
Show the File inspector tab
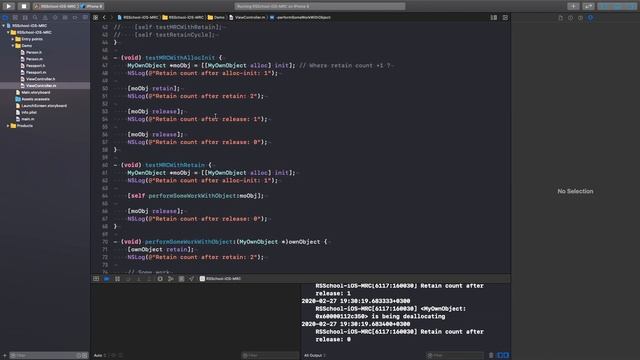(x=560, y=18)
